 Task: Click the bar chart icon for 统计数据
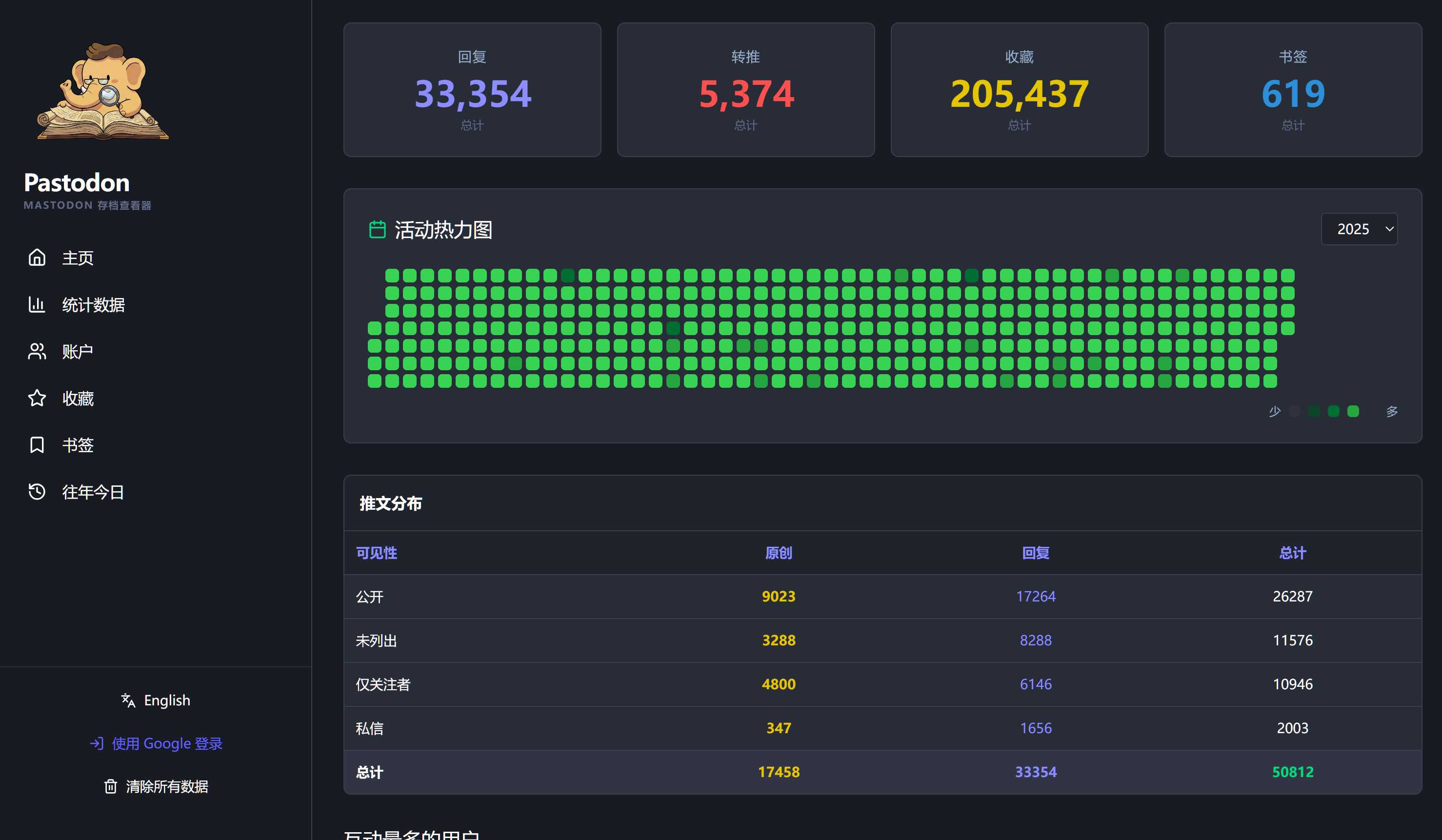37,304
